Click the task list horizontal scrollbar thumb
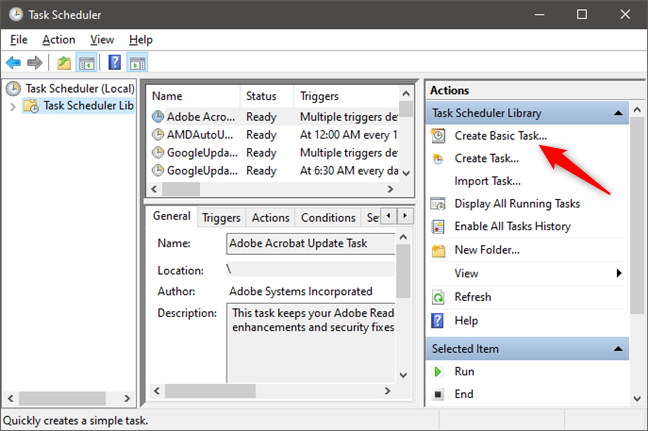 pyautogui.click(x=181, y=189)
